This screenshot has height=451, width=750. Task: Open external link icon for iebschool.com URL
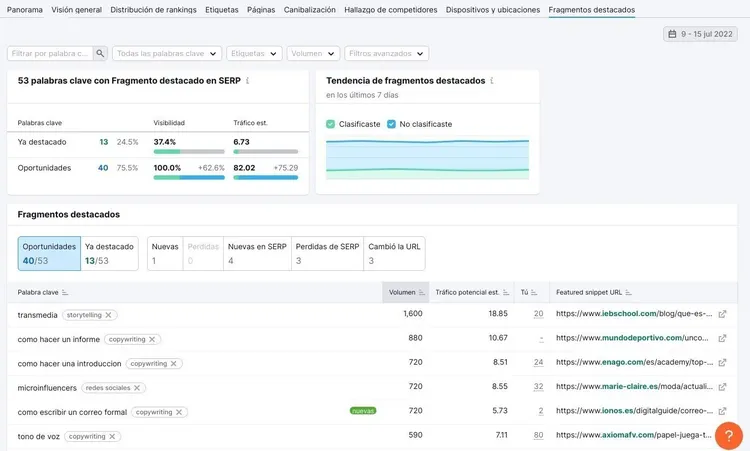(x=722, y=314)
